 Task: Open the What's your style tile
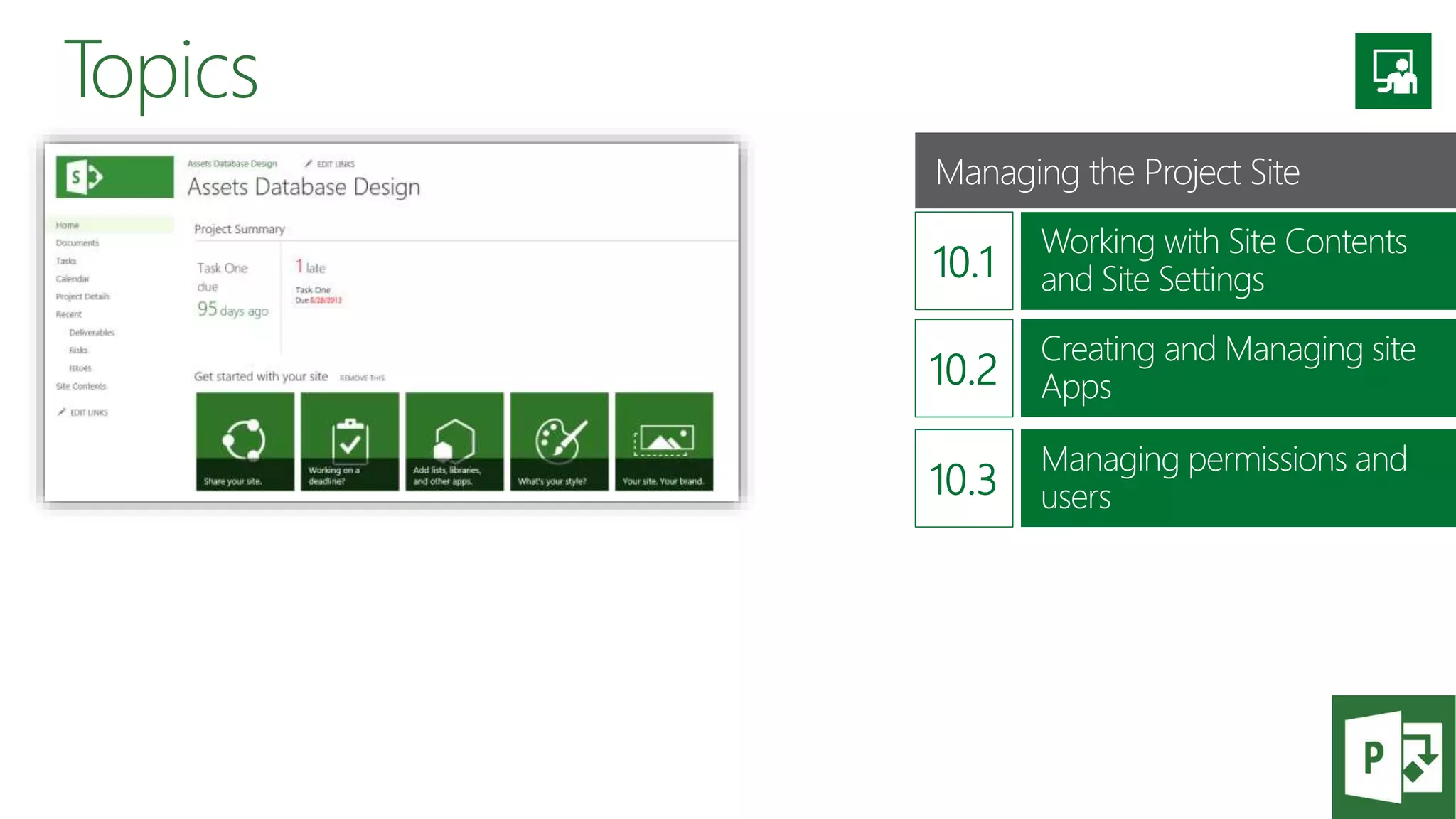pyautogui.click(x=560, y=441)
